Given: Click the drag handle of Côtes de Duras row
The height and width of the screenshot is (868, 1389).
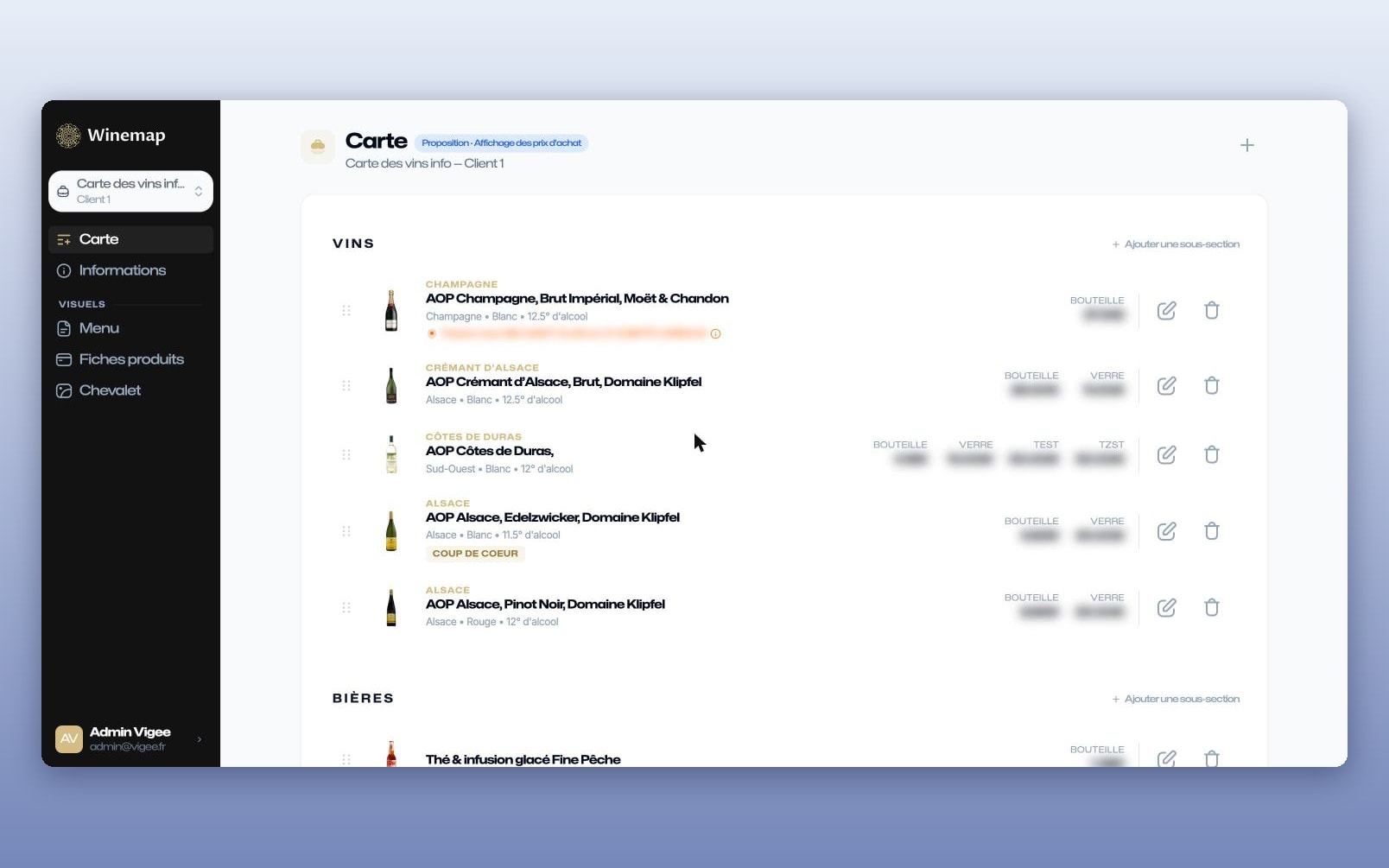Looking at the screenshot, I should point(346,454).
